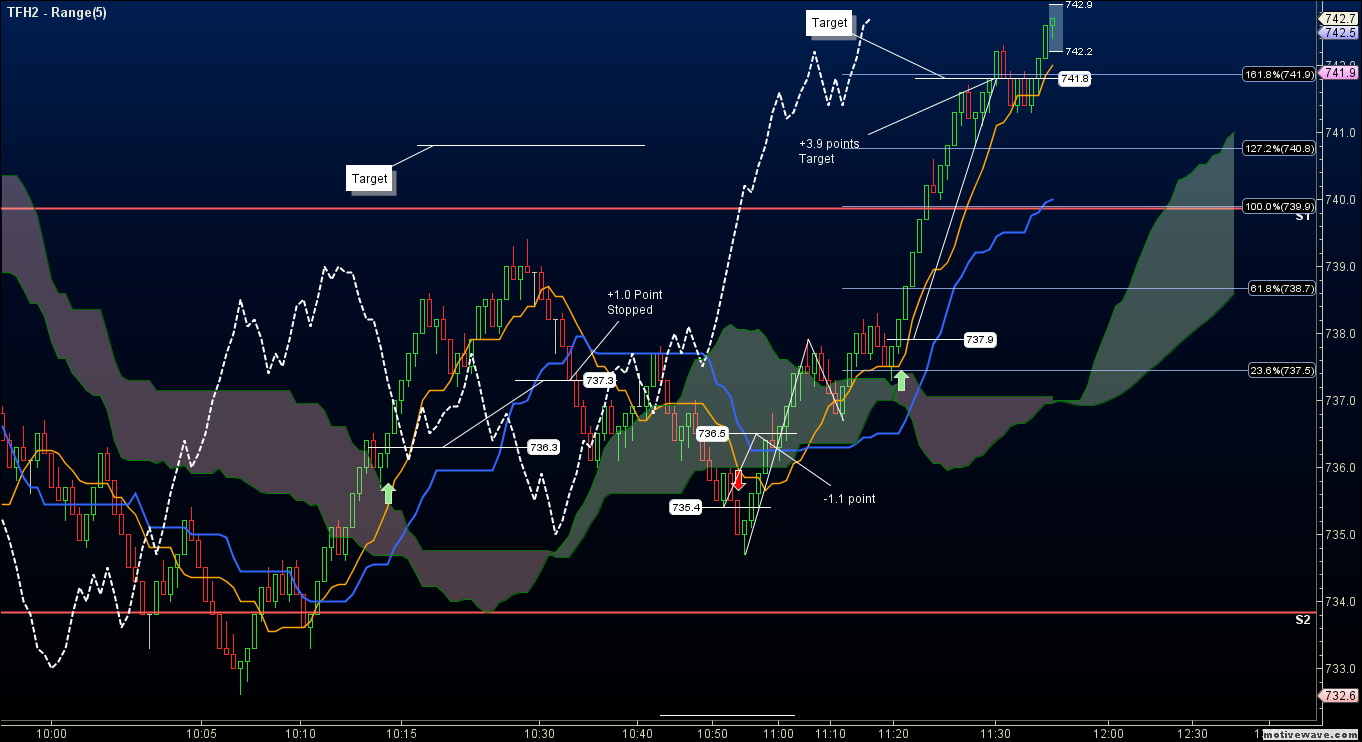Click the "+3.9 points Target" annotation
1362x742 pixels.
[829, 151]
